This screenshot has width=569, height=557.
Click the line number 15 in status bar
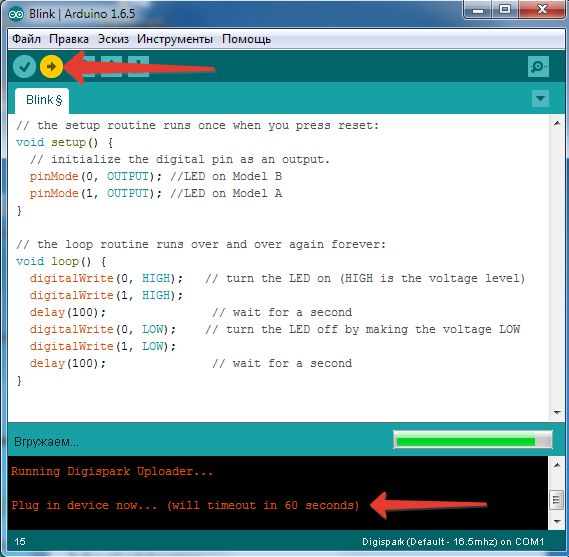(x=20, y=542)
